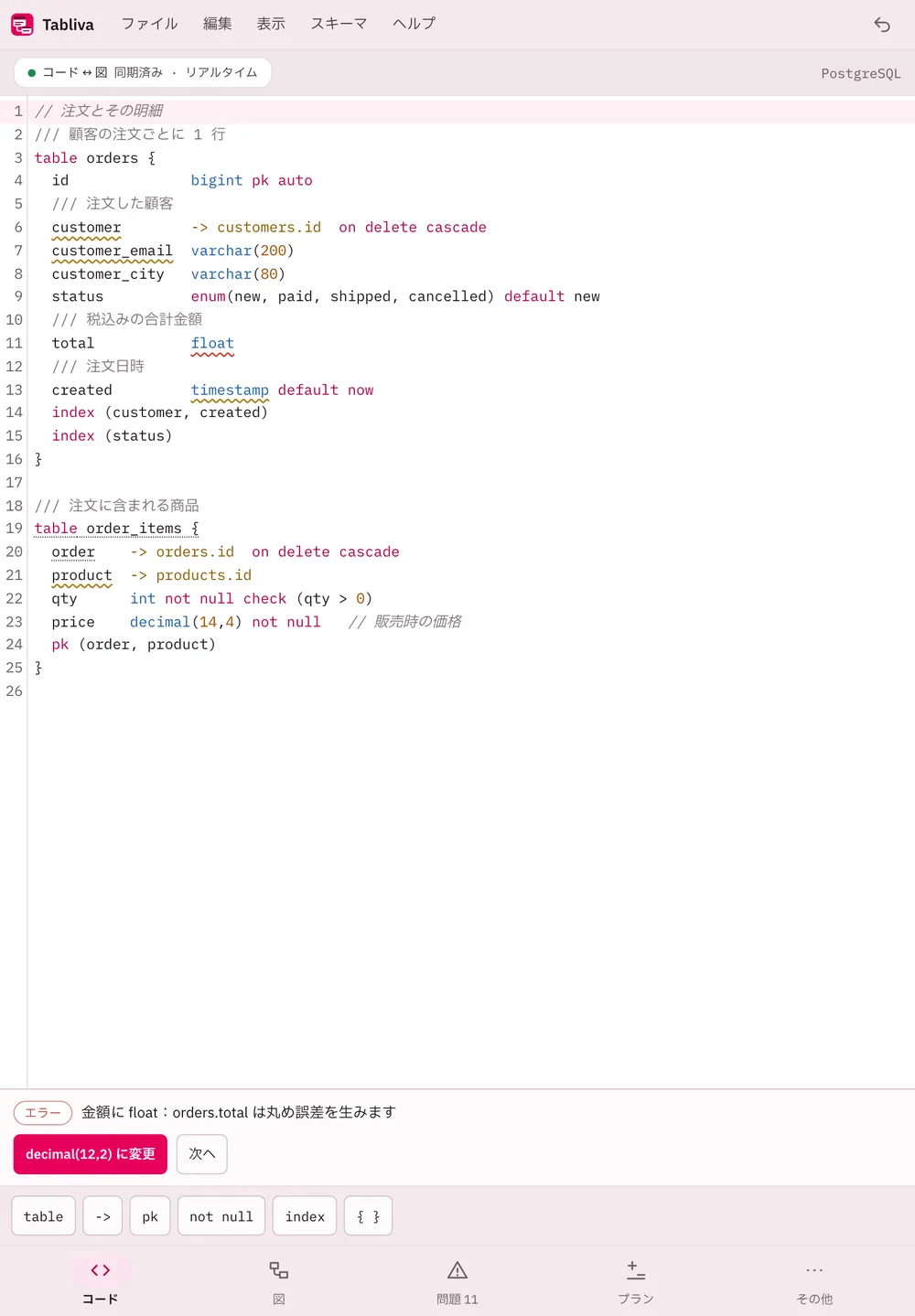The height and width of the screenshot is (1316, 915).
Task: Go to the next issue with 次へ
Action: [201, 1154]
